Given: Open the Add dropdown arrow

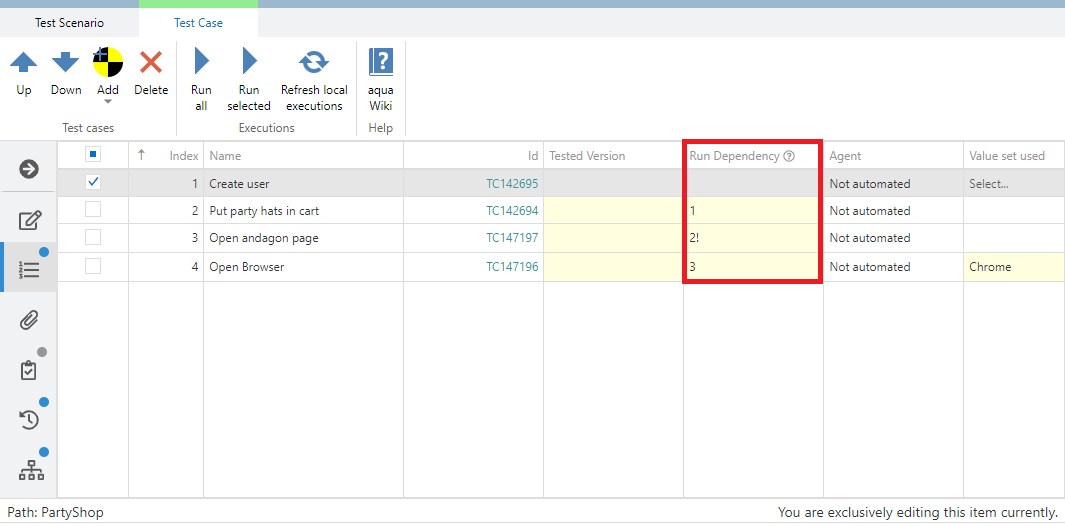Looking at the screenshot, I should 108,102.
